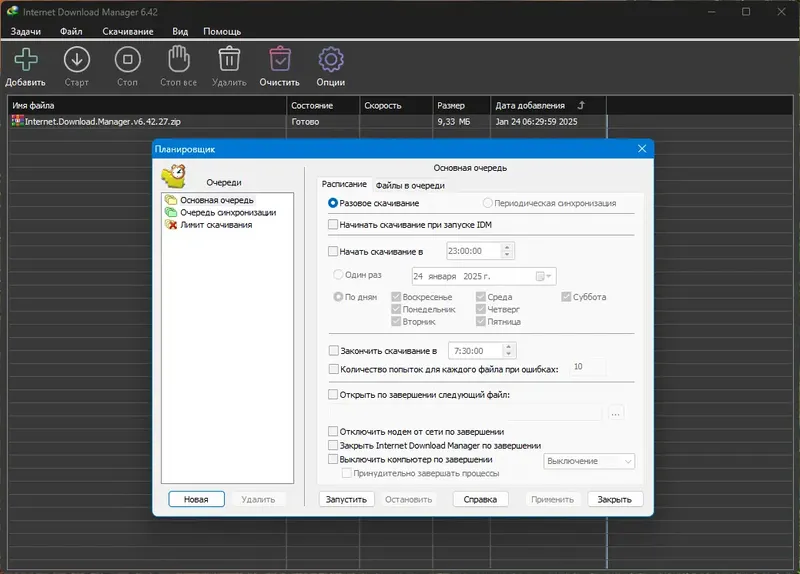Click the Стоп все hand icon
Viewport: 800px width, 574px height.
pyautogui.click(x=179, y=59)
